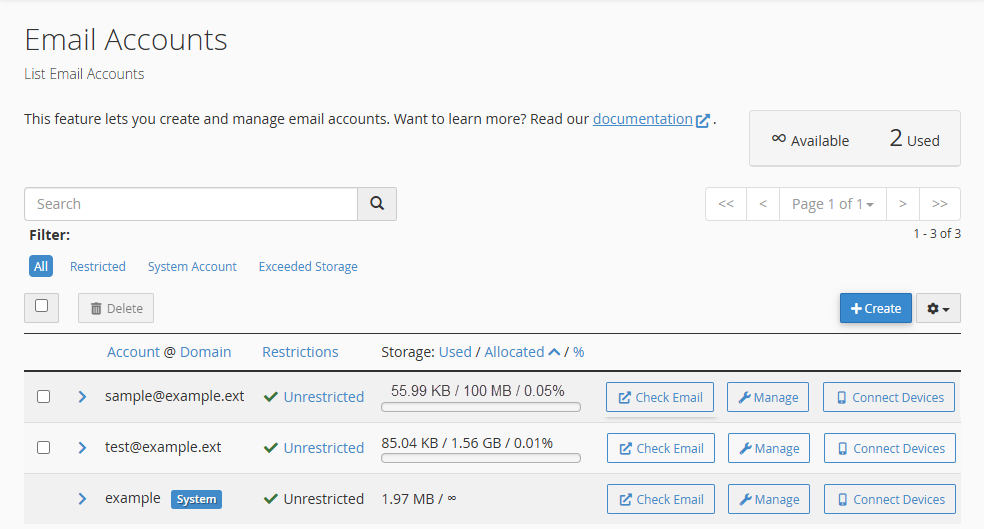Click the Delete trash button
This screenshot has width=984, height=529.
click(x=116, y=308)
